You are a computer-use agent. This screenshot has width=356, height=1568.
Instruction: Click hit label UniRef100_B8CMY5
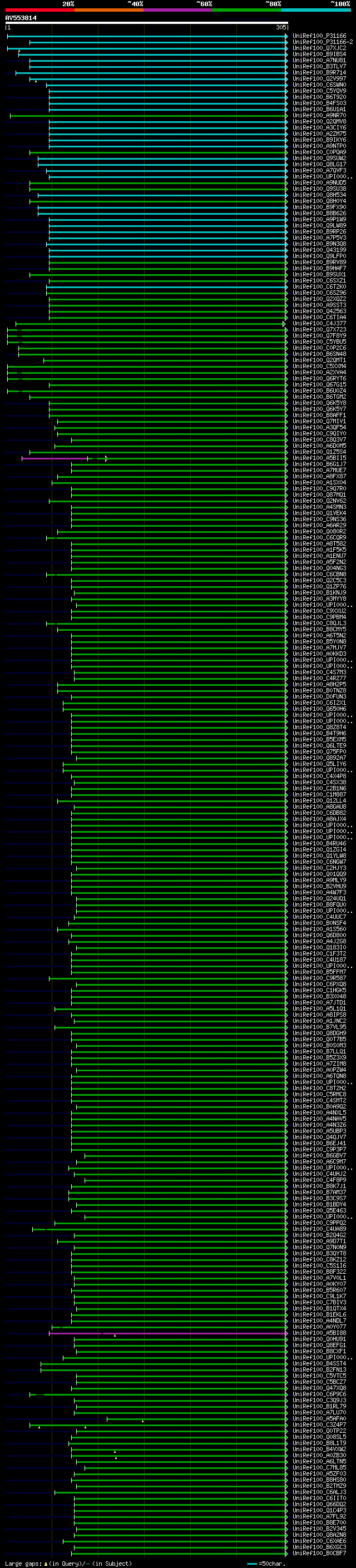point(319,630)
